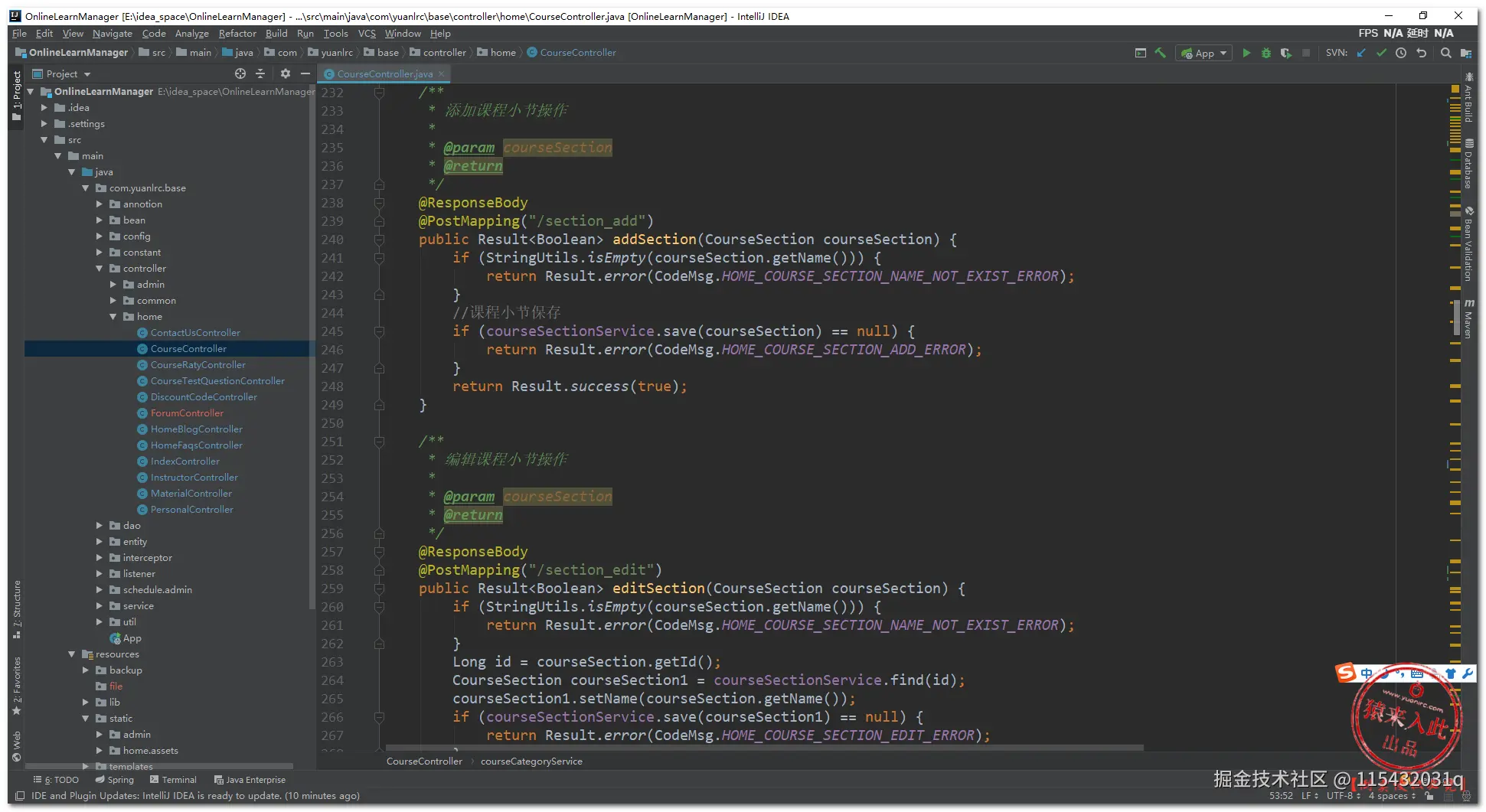Change file encoding UTF-8 in status bar
Screen dimensions: 1486x812
(1344, 796)
